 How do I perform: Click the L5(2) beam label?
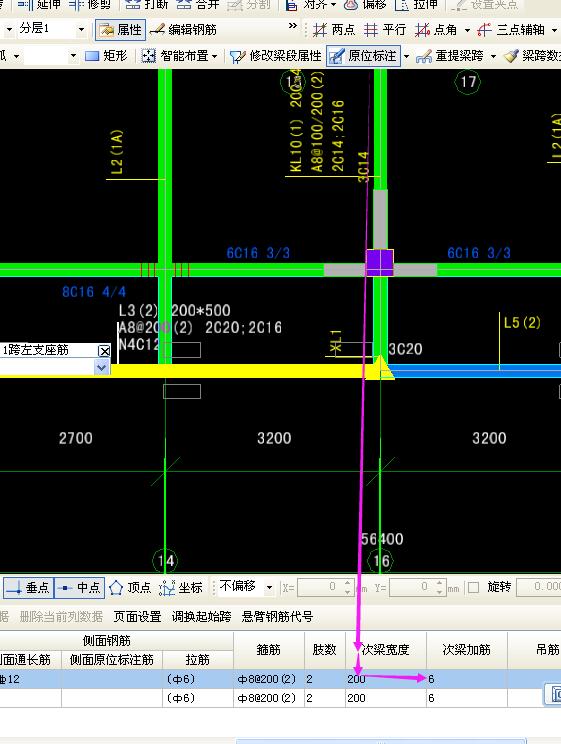522,323
